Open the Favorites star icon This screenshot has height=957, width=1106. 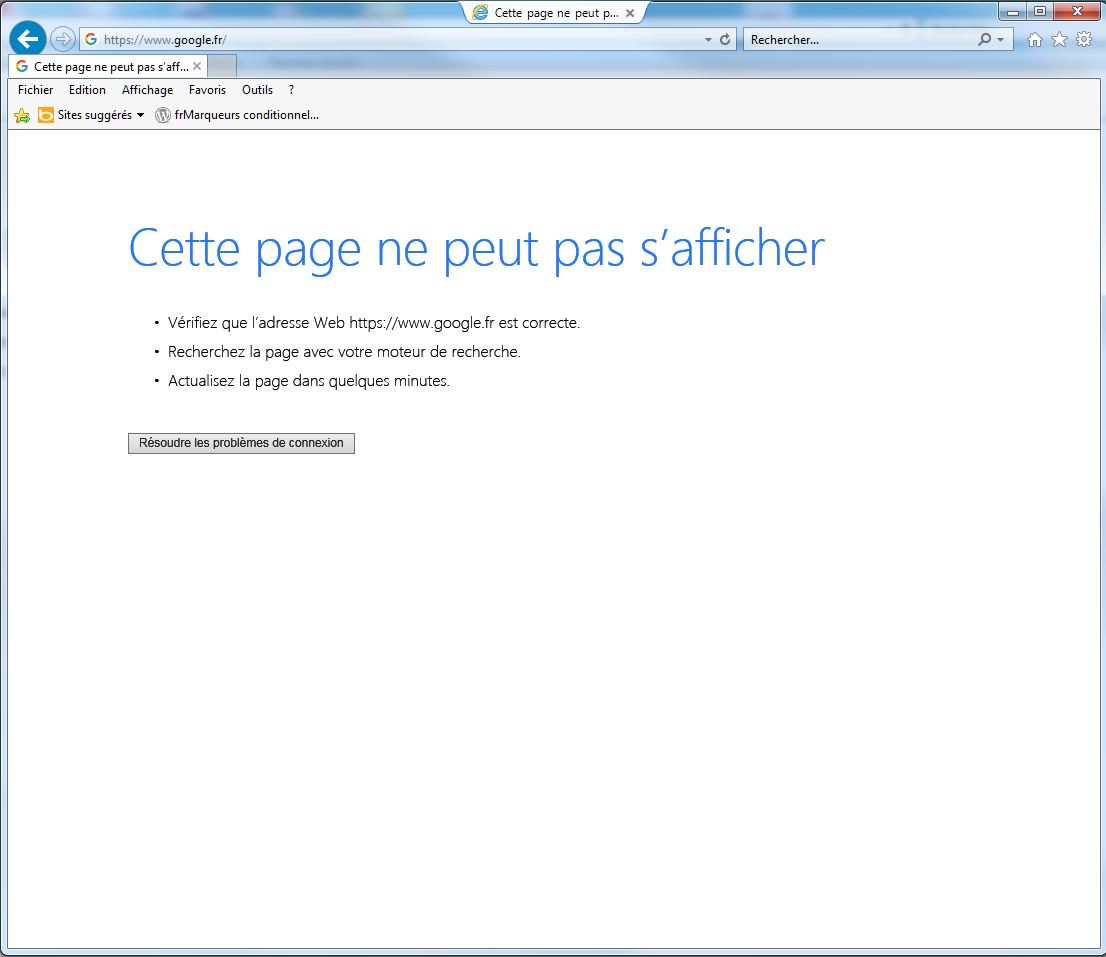point(1059,40)
